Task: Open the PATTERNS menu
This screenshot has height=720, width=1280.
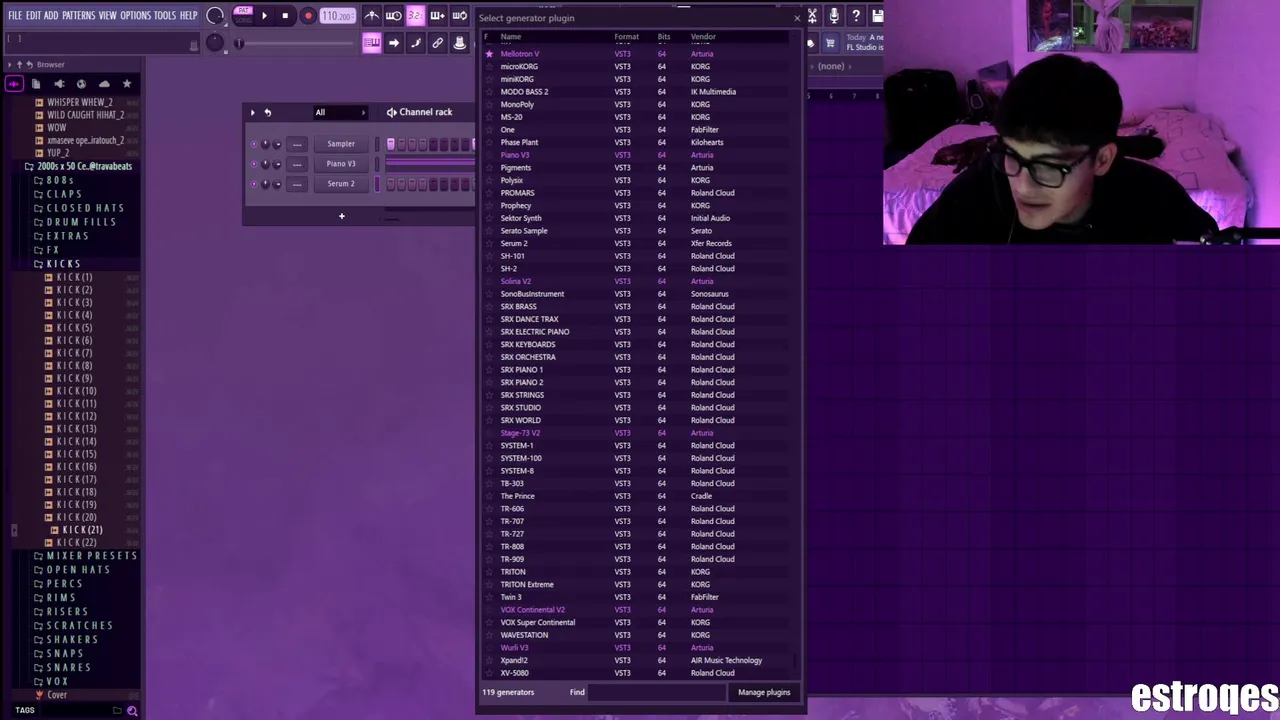Action: tap(79, 16)
